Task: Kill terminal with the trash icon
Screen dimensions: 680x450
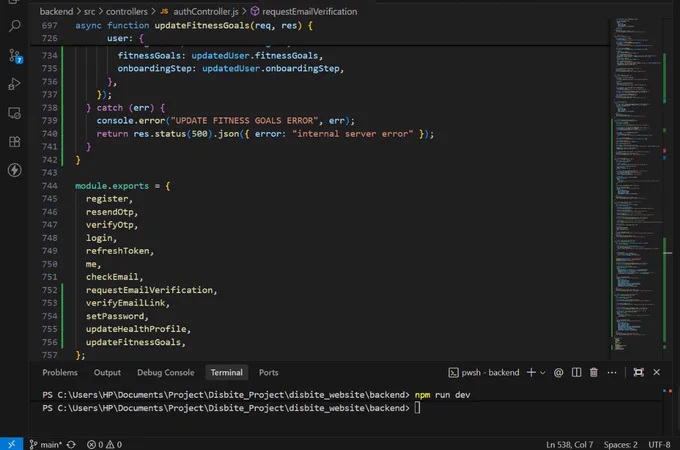Action: [x=594, y=372]
